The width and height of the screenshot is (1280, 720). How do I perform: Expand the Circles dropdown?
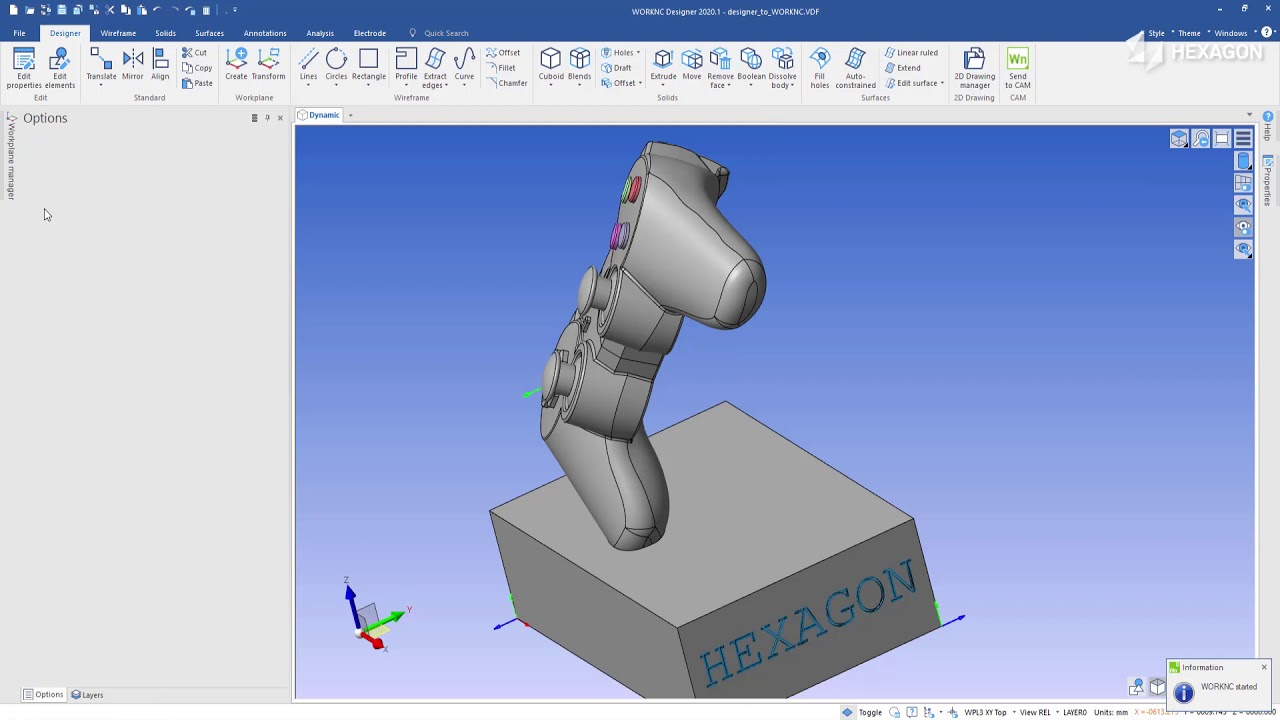pyautogui.click(x=336, y=84)
